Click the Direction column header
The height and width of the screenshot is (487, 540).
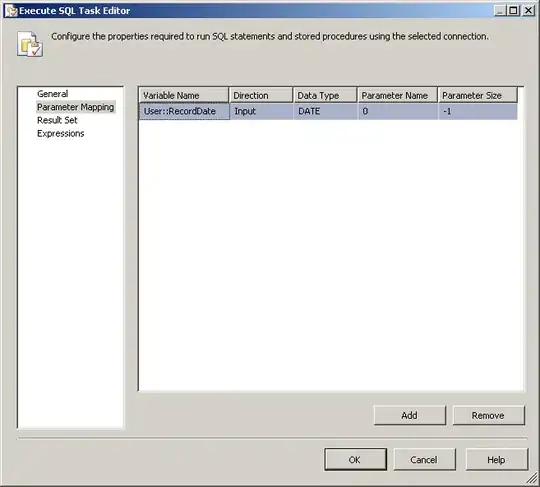tap(261, 95)
